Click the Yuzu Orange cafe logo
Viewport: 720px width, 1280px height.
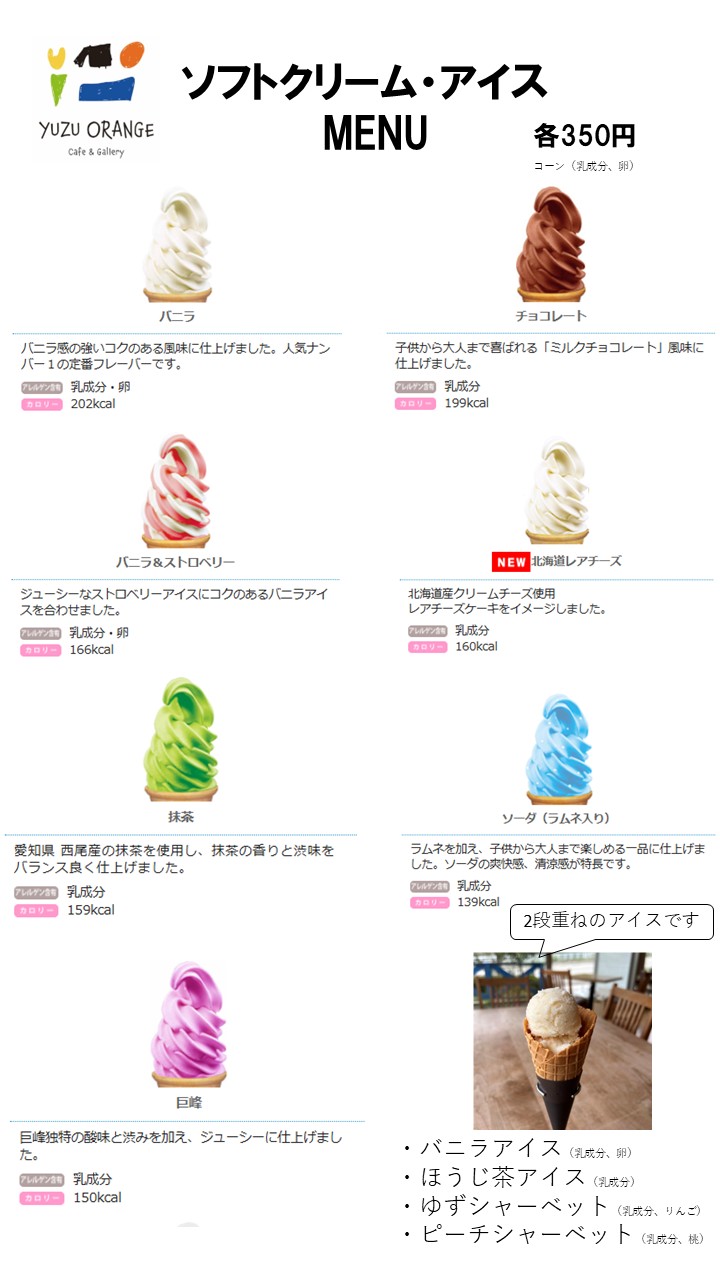coord(96,100)
